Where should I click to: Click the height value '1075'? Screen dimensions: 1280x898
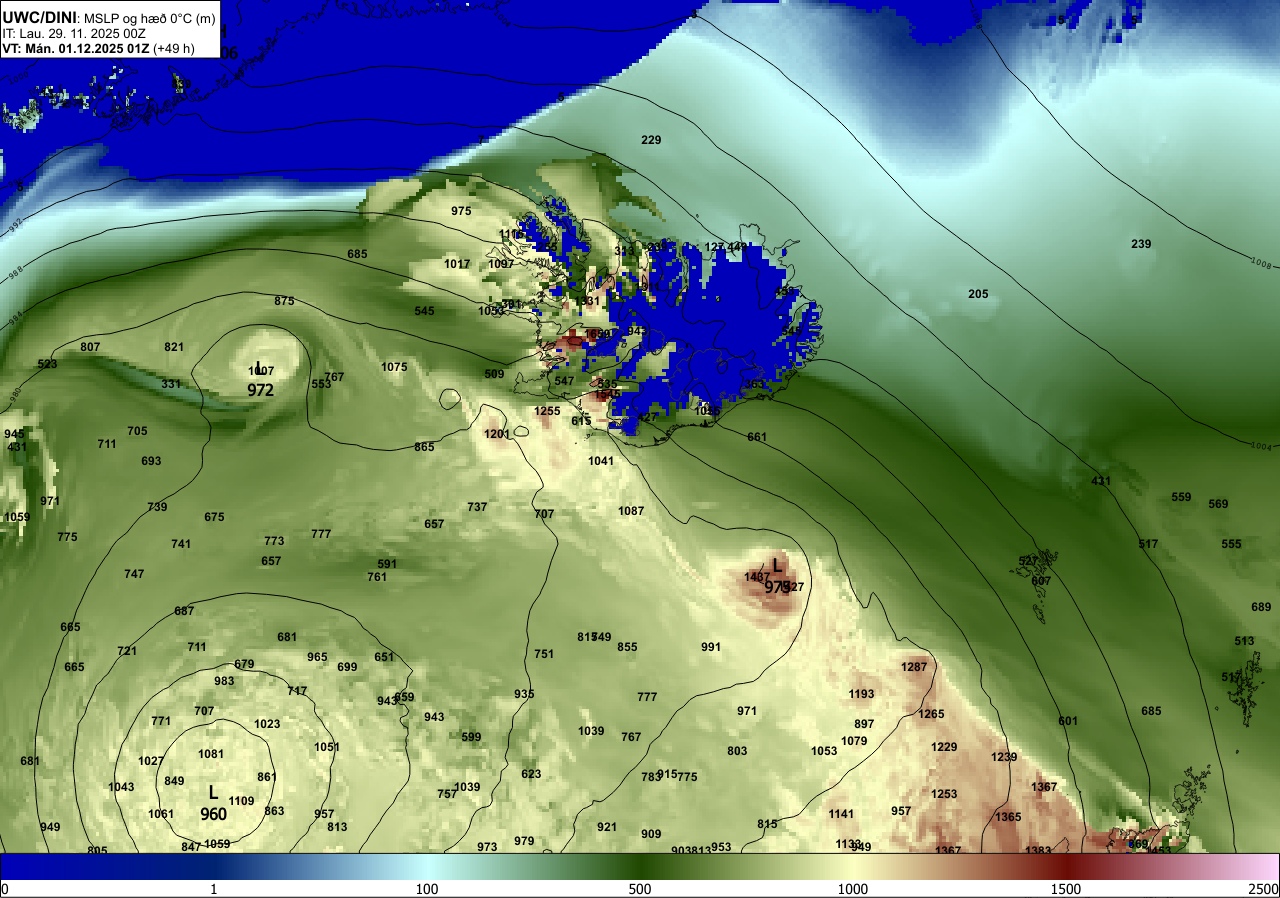point(394,367)
